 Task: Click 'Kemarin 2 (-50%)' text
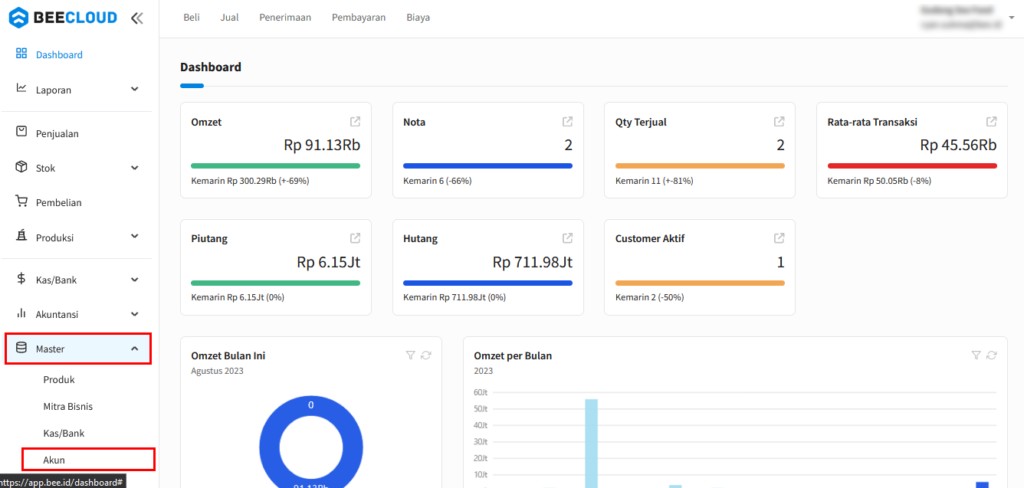click(650, 298)
